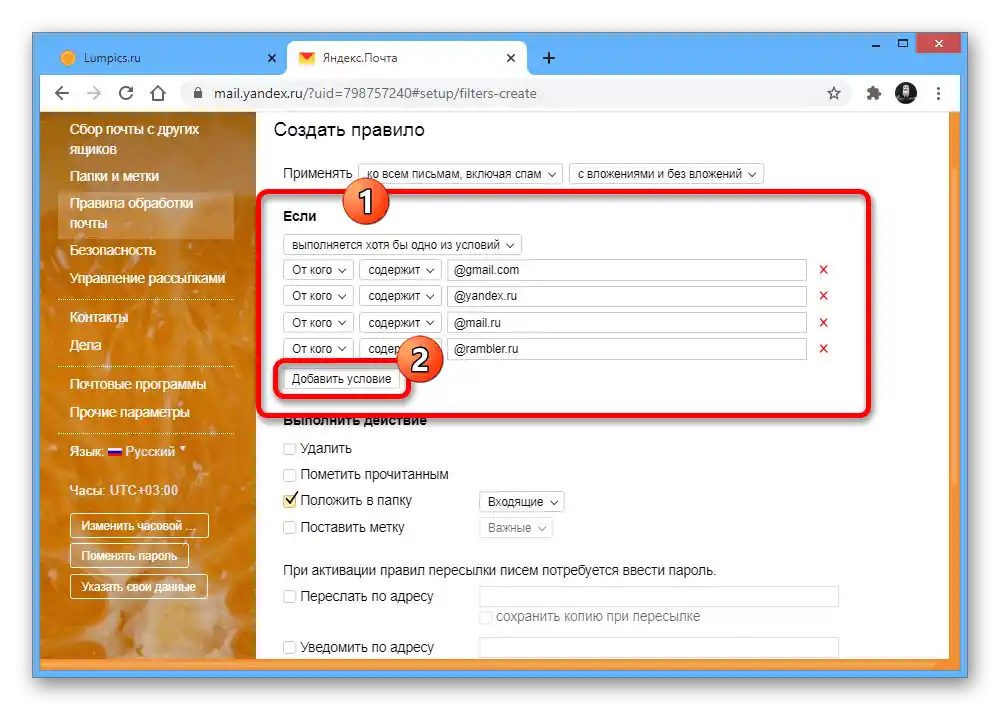The width and height of the screenshot is (1000, 710).
Task: Click the field containing @yandex.ru
Action: coord(627,296)
